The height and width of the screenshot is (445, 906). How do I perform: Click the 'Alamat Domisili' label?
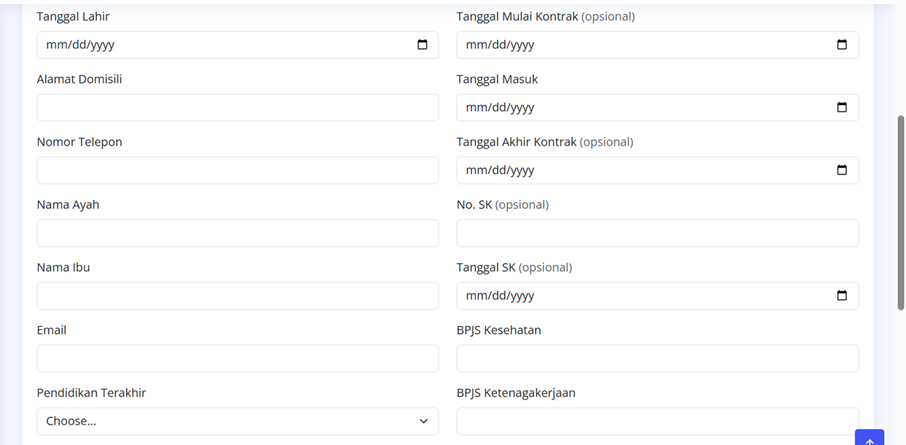tap(79, 79)
